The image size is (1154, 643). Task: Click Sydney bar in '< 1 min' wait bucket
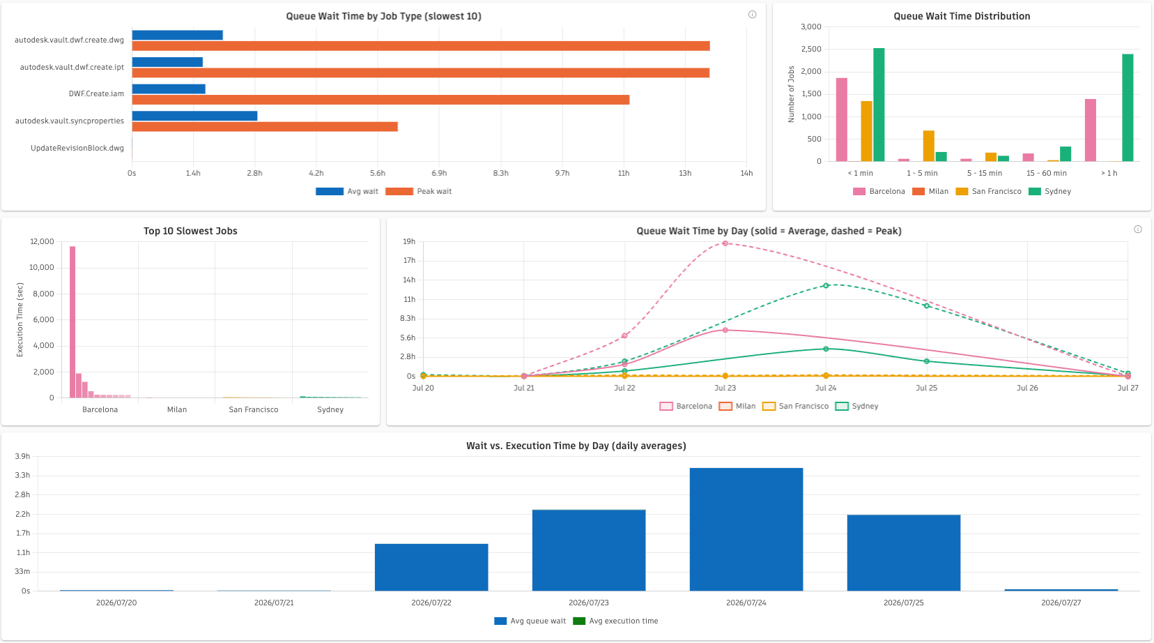(879, 105)
